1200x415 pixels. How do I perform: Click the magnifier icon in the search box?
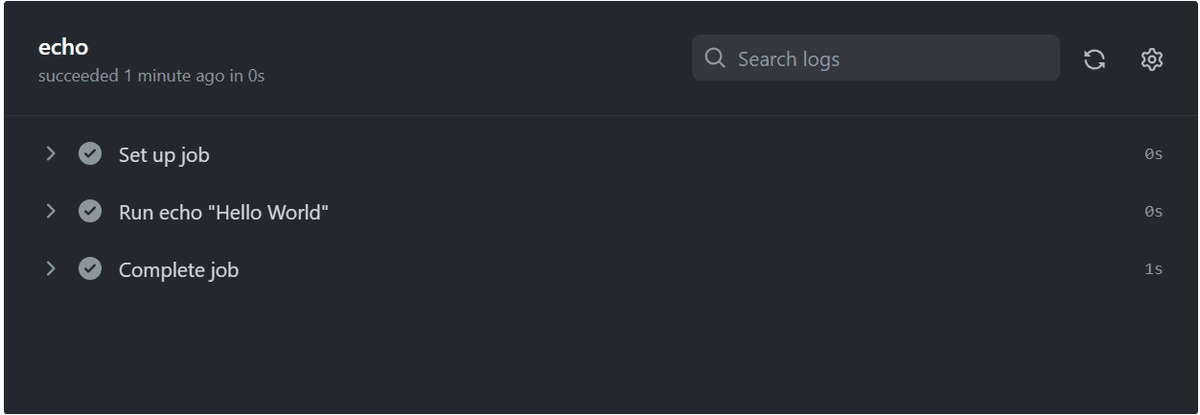click(715, 59)
